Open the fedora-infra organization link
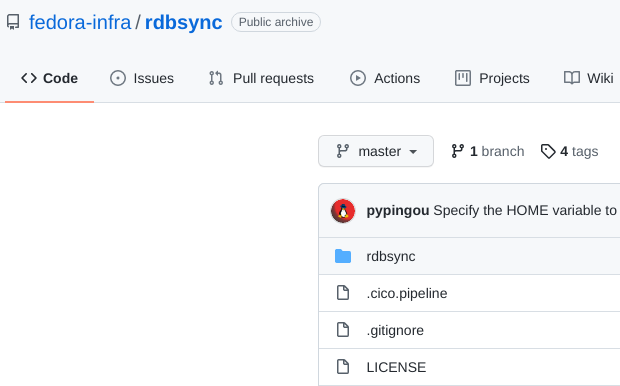620x386 pixels. tap(80, 22)
